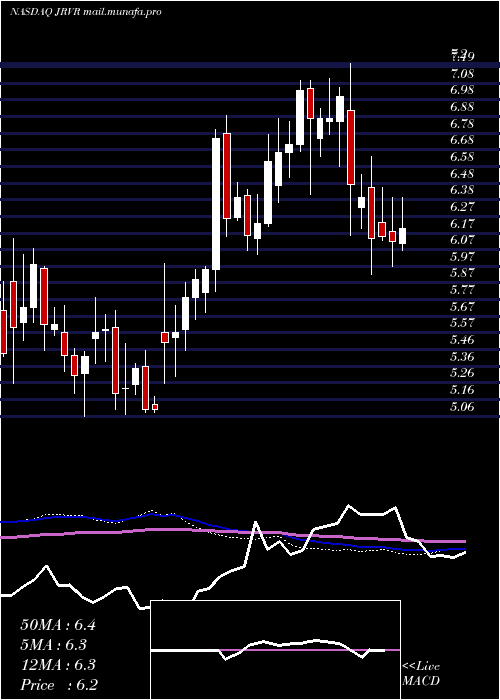Select the 6.78 price axis label
This screenshot has width=500, height=700.
click(462, 123)
